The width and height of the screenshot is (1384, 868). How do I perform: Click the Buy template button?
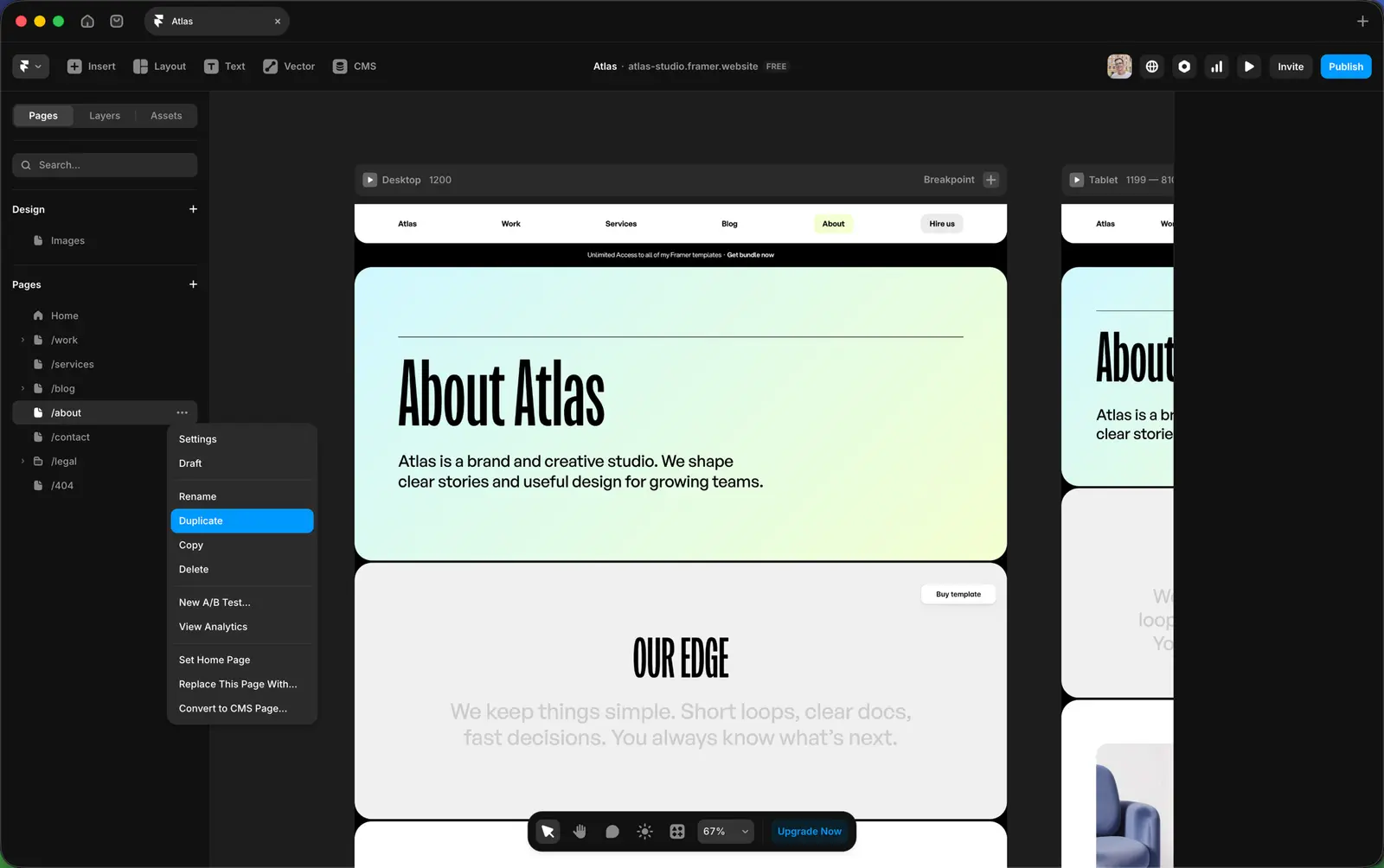pyautogui.click(x=958, y=594)
